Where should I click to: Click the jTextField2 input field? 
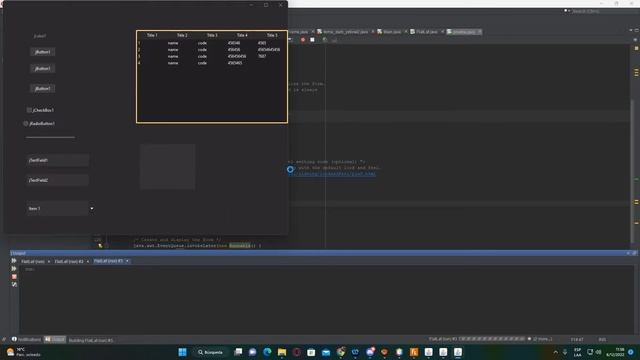58,180
